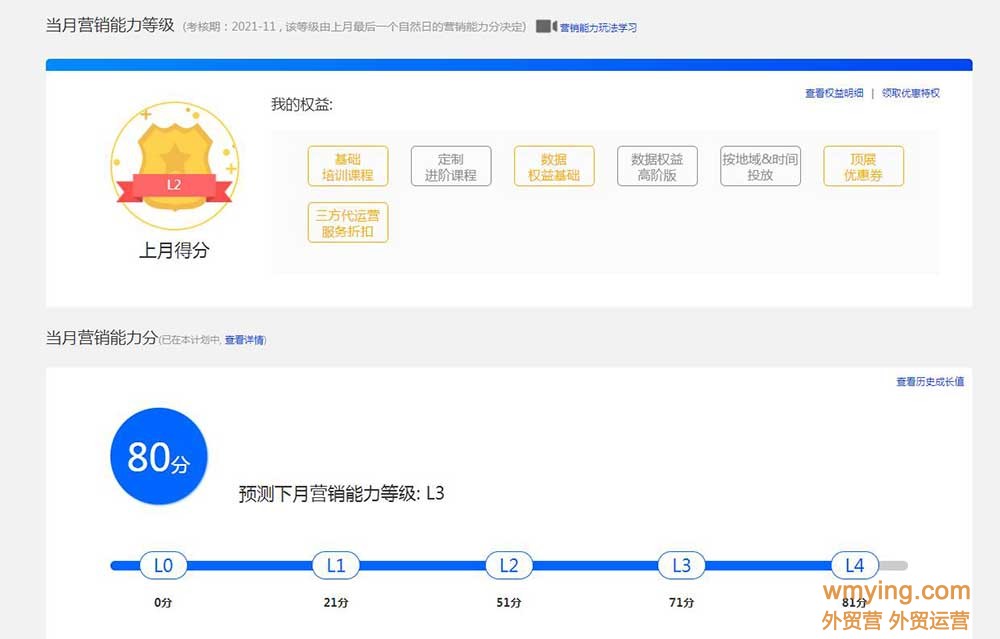Click the L4 level marker
This screenshot has width=1000, height=639.
pyautogui.click(x=854, y=565)
